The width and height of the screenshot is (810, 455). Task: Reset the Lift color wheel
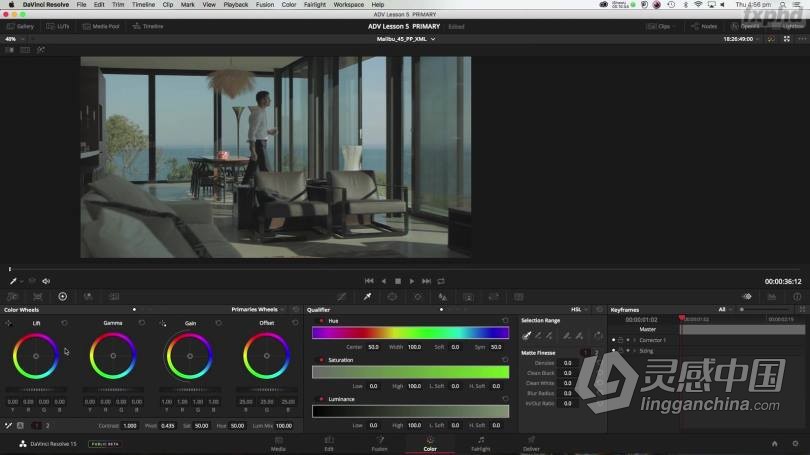[65, 323]
